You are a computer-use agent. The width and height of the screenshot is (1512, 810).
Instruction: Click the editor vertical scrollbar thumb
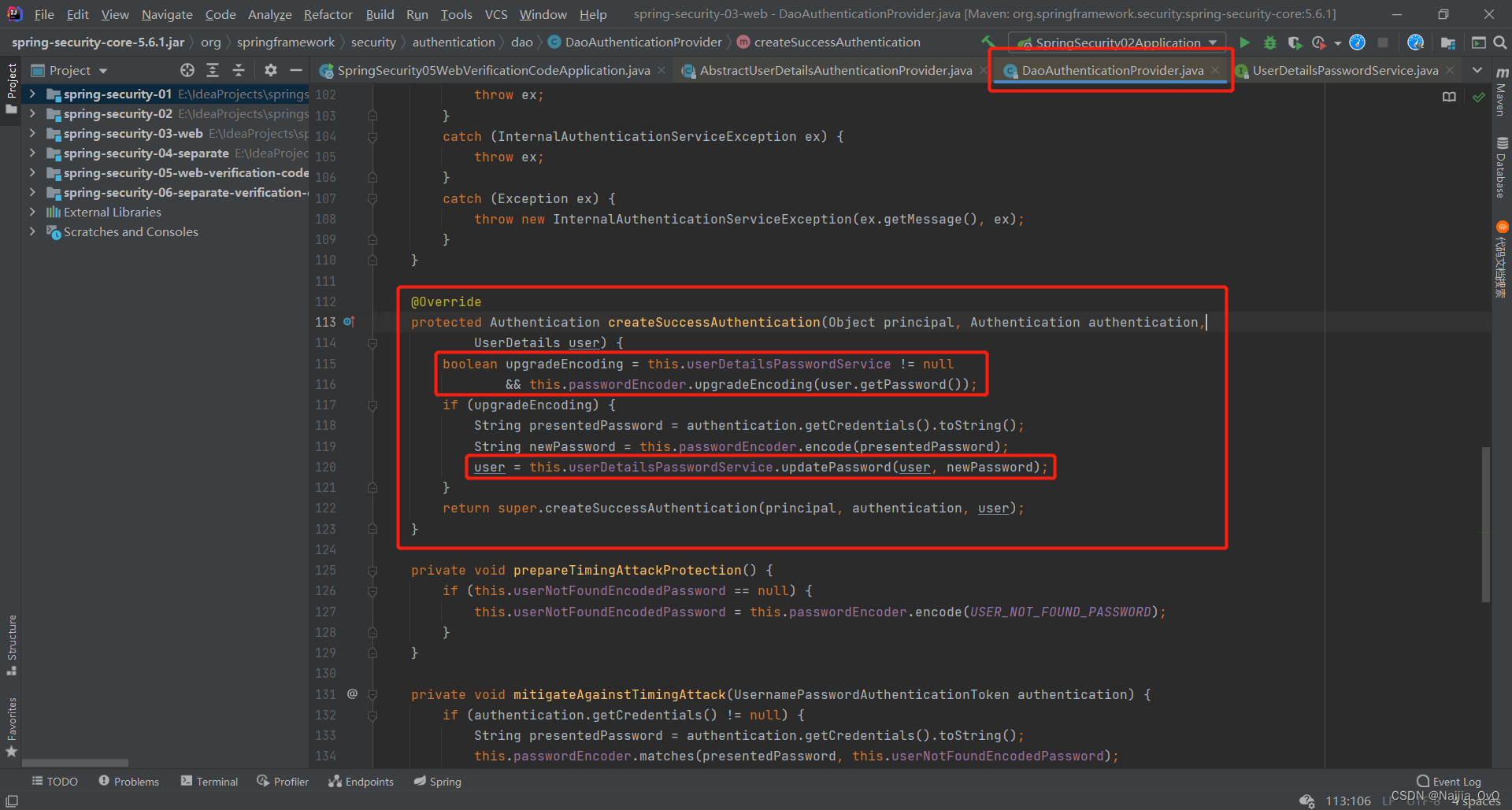point(1485,523)
